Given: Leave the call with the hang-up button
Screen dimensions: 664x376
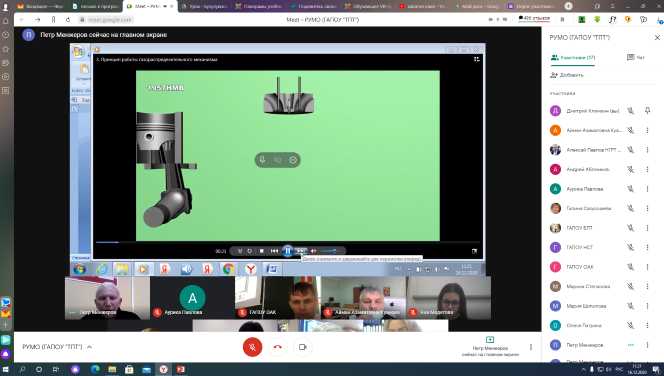Looking at the screenshot, I should (x=277, y=347).
